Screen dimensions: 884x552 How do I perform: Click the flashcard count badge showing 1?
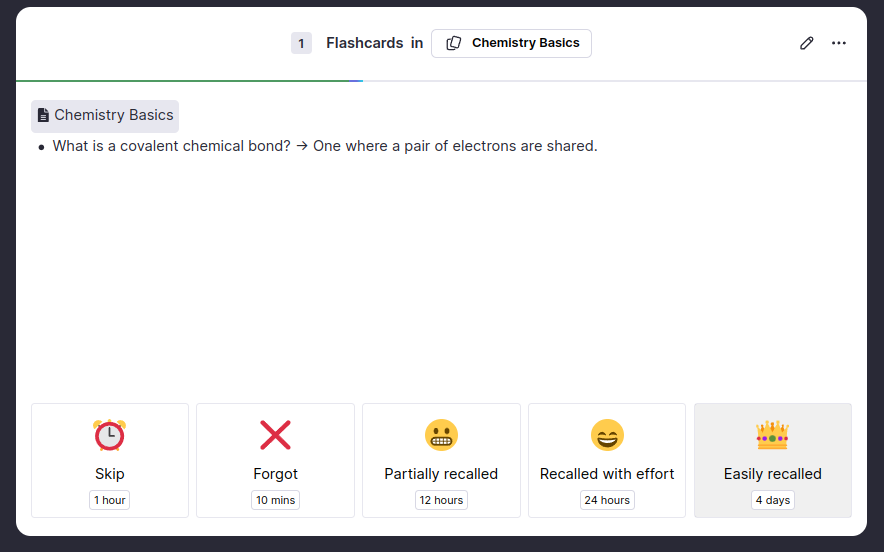click(x=301, y=43)
